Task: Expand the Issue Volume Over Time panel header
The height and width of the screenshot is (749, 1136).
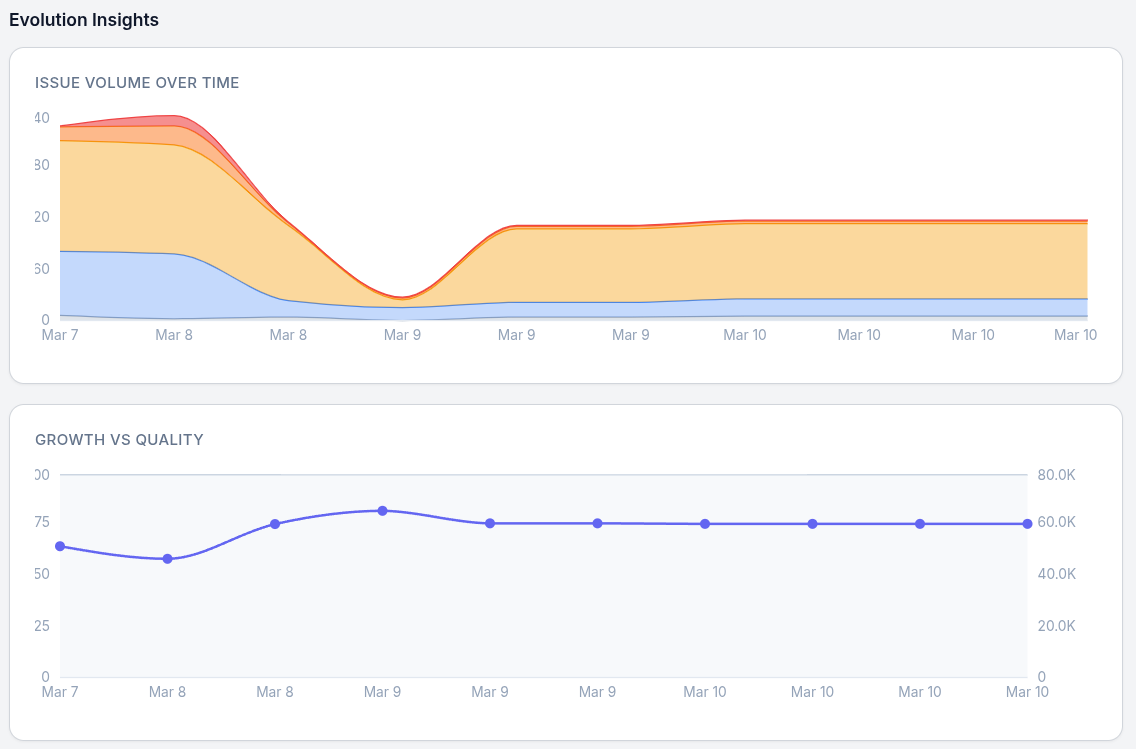Action: 137,83
